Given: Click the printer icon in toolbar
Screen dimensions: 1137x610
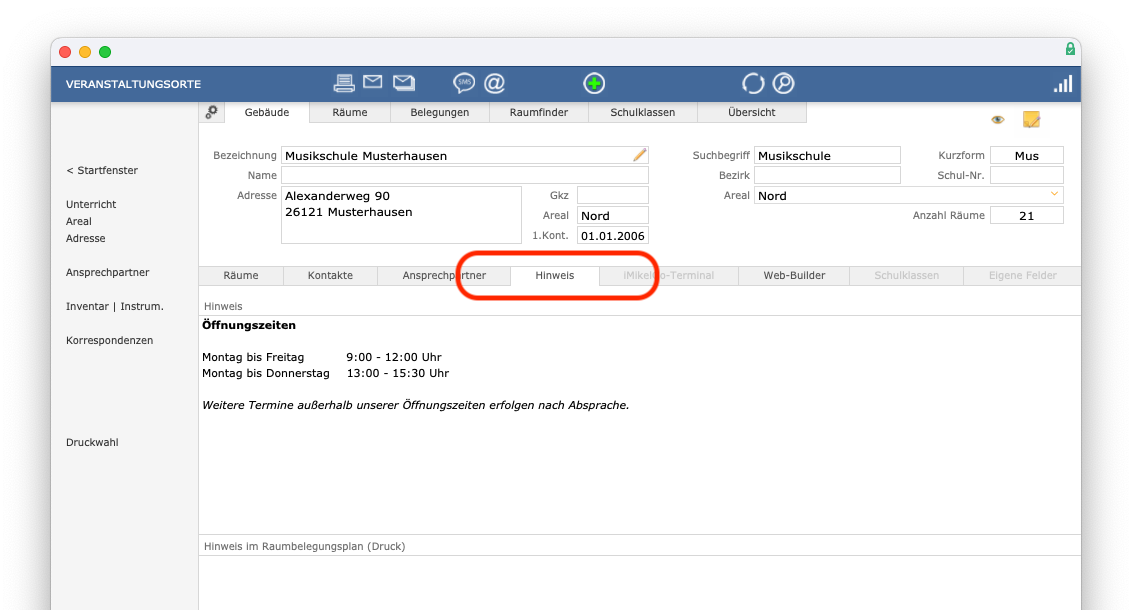Looking at the screenshot, I should pos(344,83).
